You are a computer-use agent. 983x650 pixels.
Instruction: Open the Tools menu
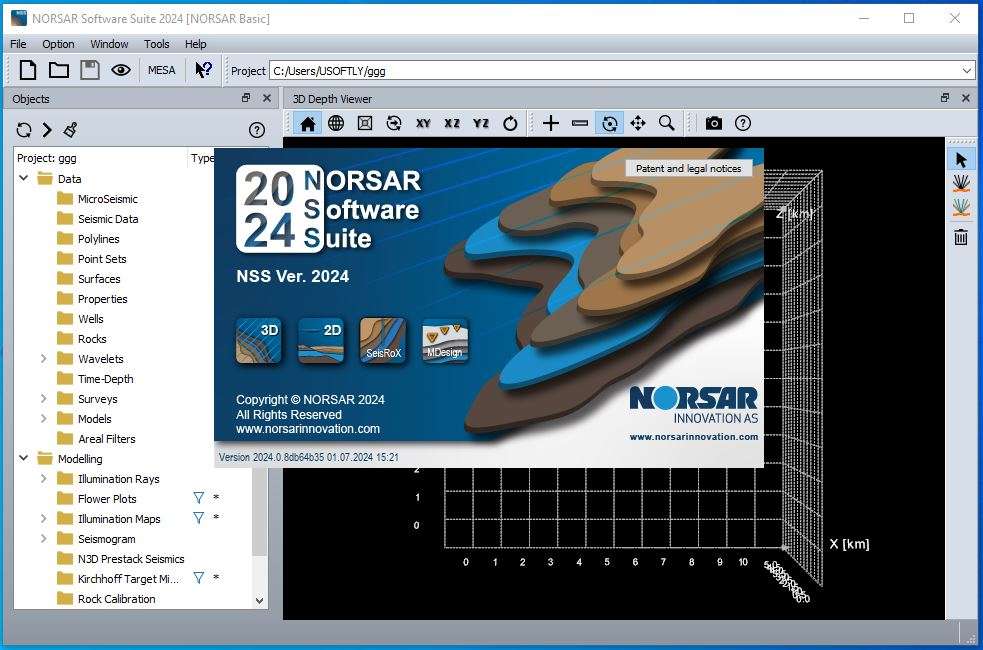tap(156, 44)
